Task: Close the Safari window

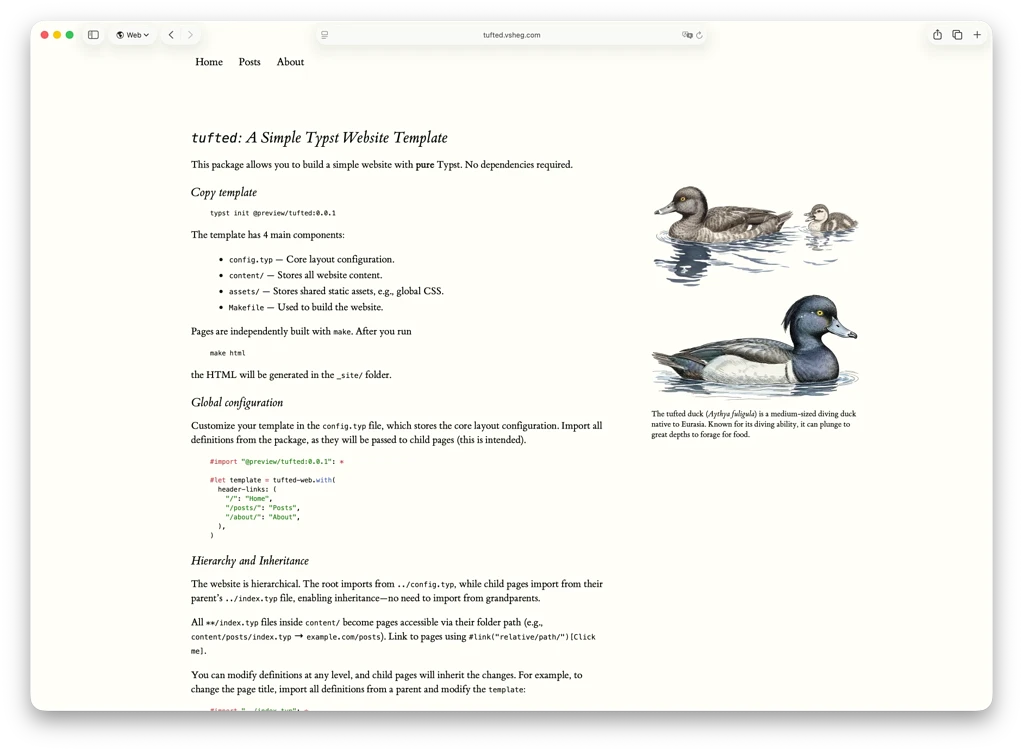Action: pyautogui.click(x=44, y=35)
